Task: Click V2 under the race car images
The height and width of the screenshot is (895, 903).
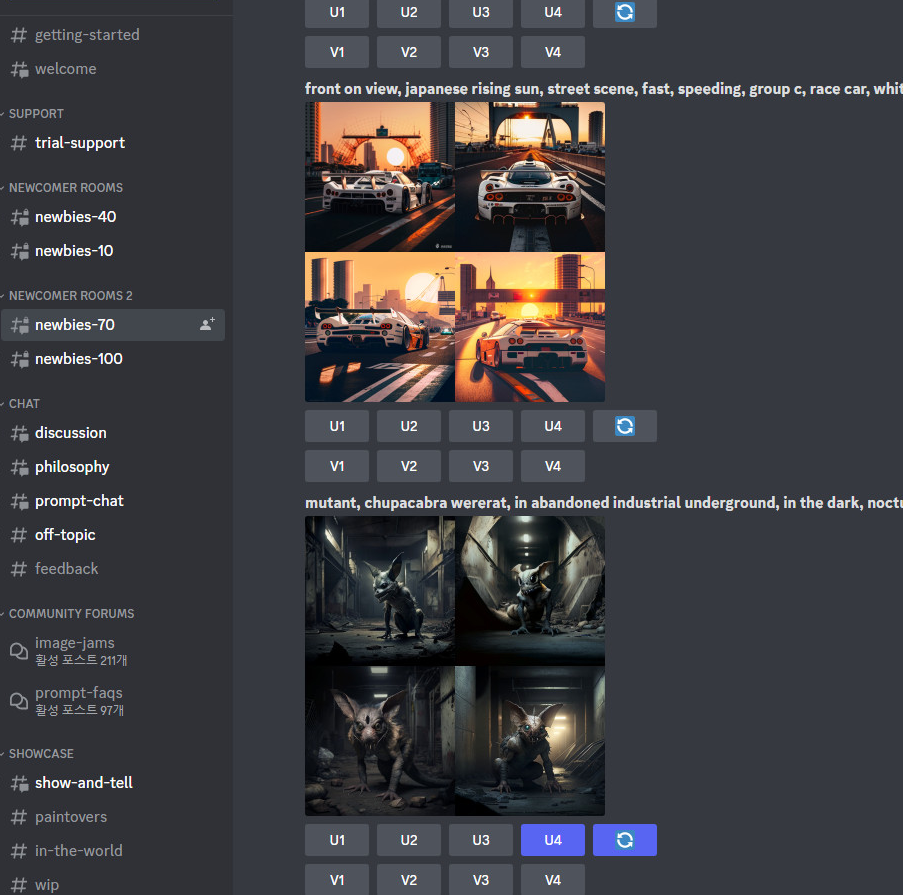Action: coord(409,466)
